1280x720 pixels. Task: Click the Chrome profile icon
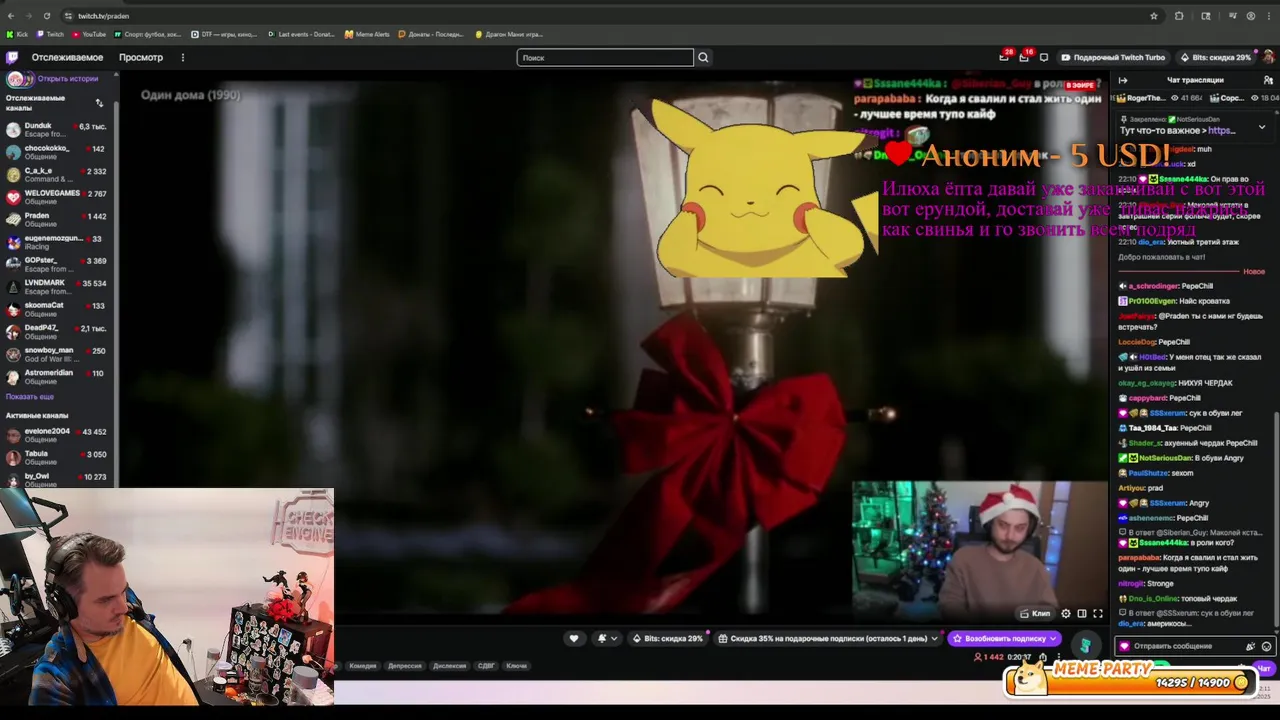1251,16
